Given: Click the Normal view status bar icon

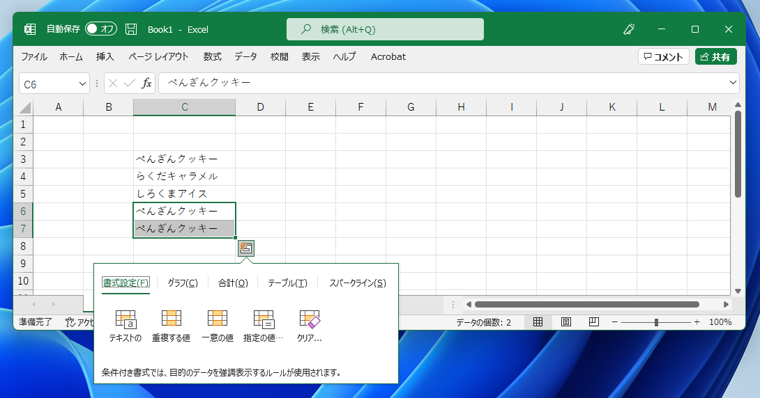Looking at the screenshot, I should [x=538, y=322].
